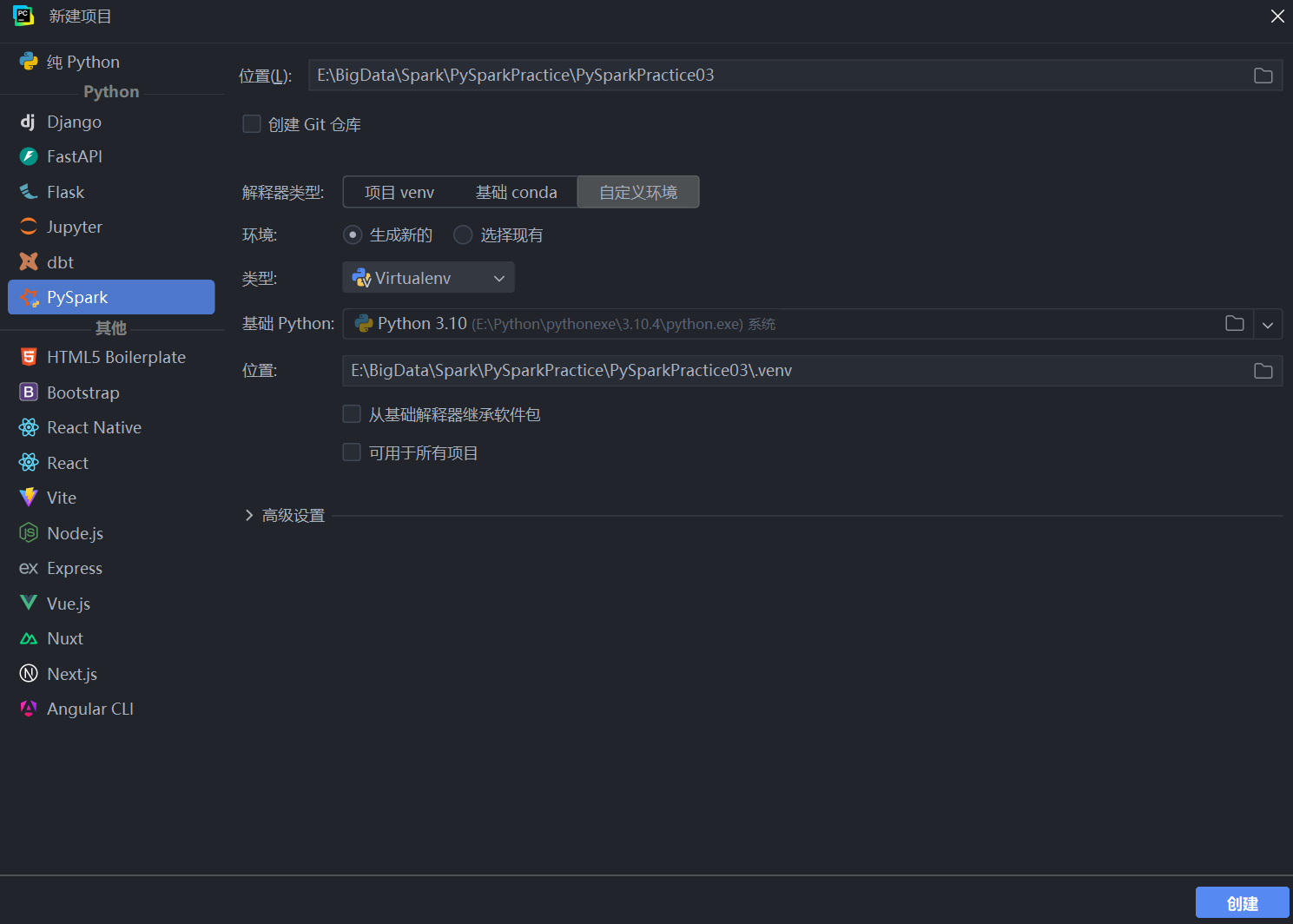Expand the 高级设置 section
Screen dimensions: 1293x924
(x=249, y=515)
